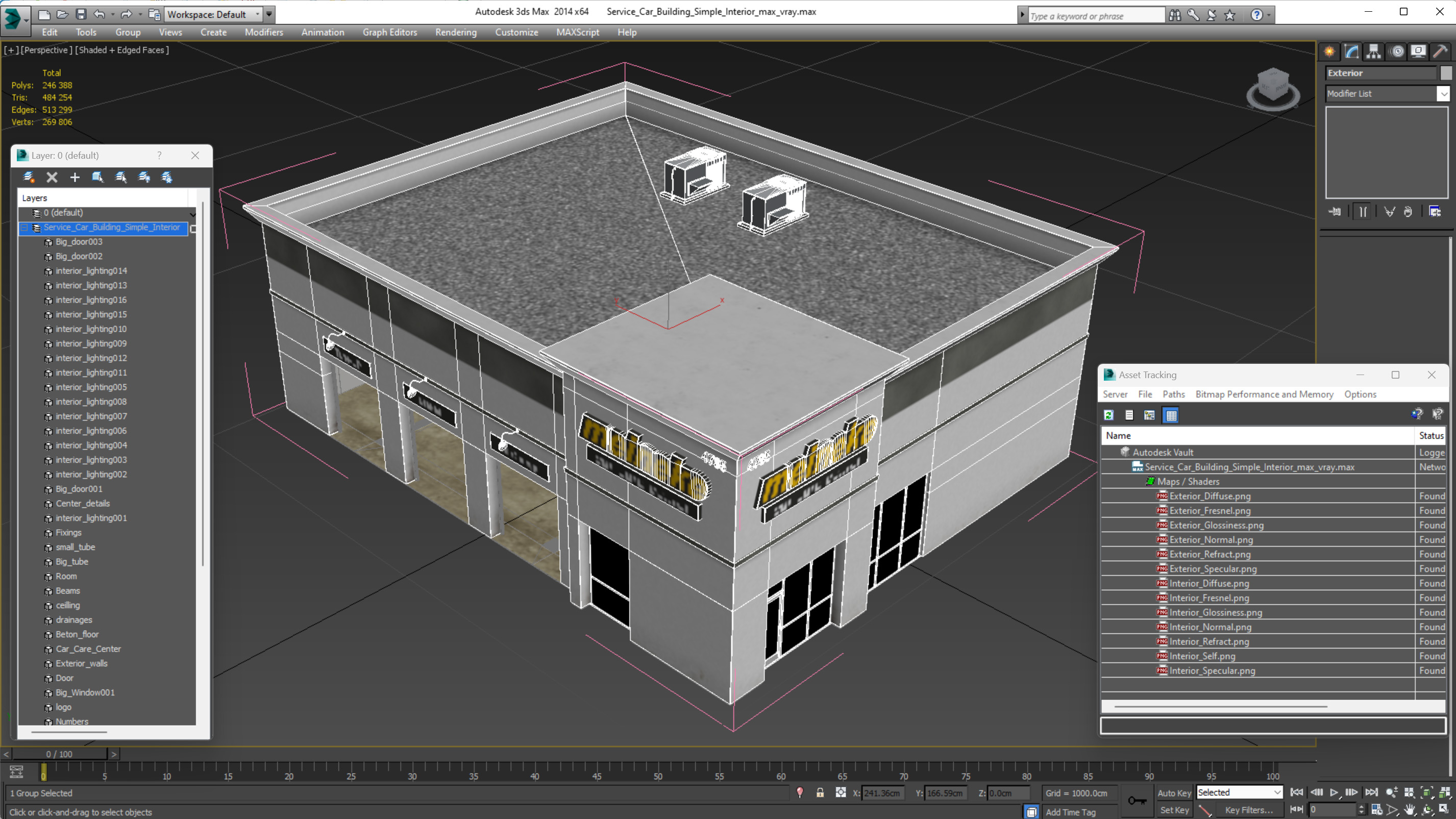Click the Set Keys large key icon
This screenshot has width=1456, height=819.
tap(1137, 800)
